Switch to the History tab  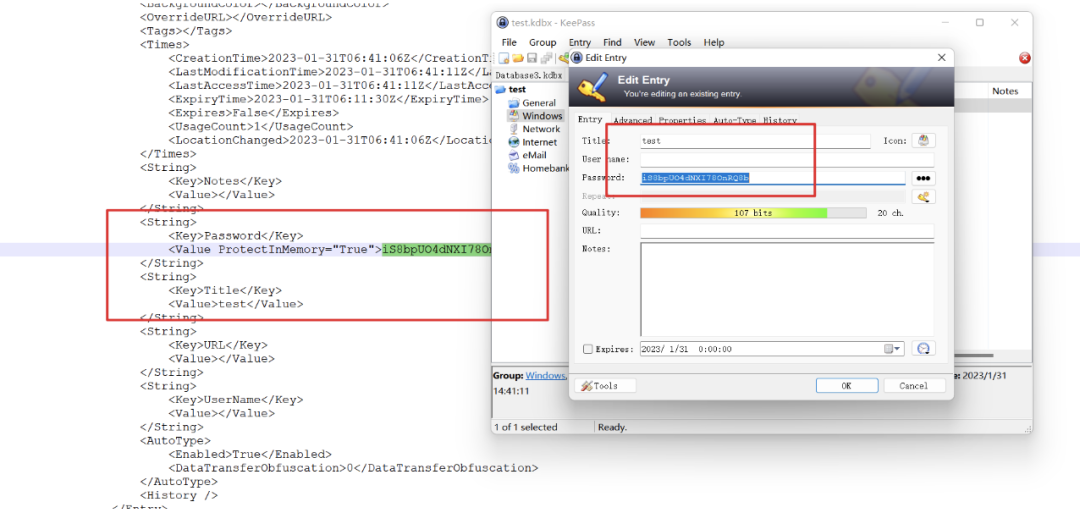780,121
